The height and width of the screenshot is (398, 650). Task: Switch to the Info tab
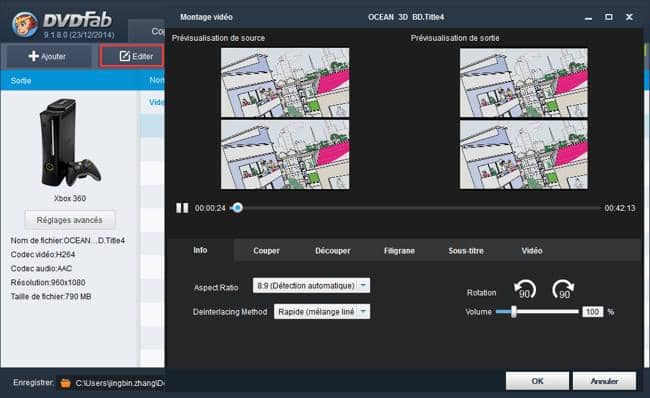(200, 250)
